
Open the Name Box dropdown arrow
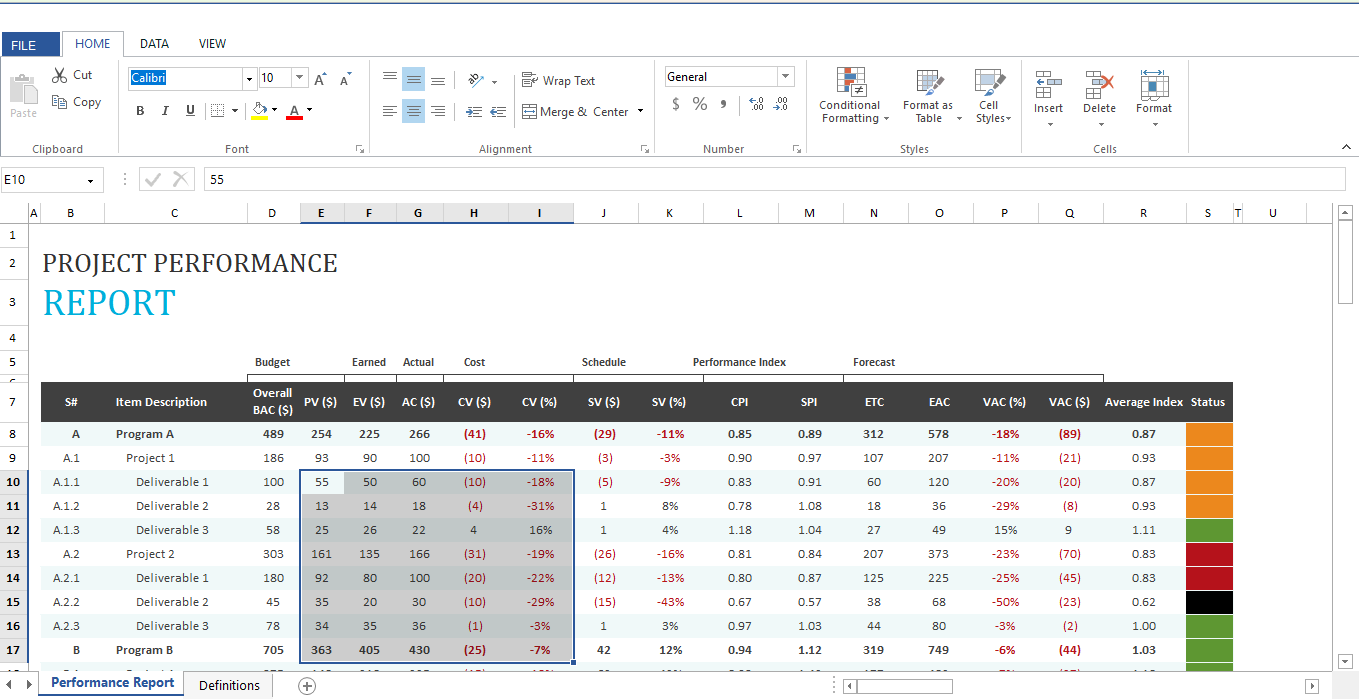click(91, 180)
